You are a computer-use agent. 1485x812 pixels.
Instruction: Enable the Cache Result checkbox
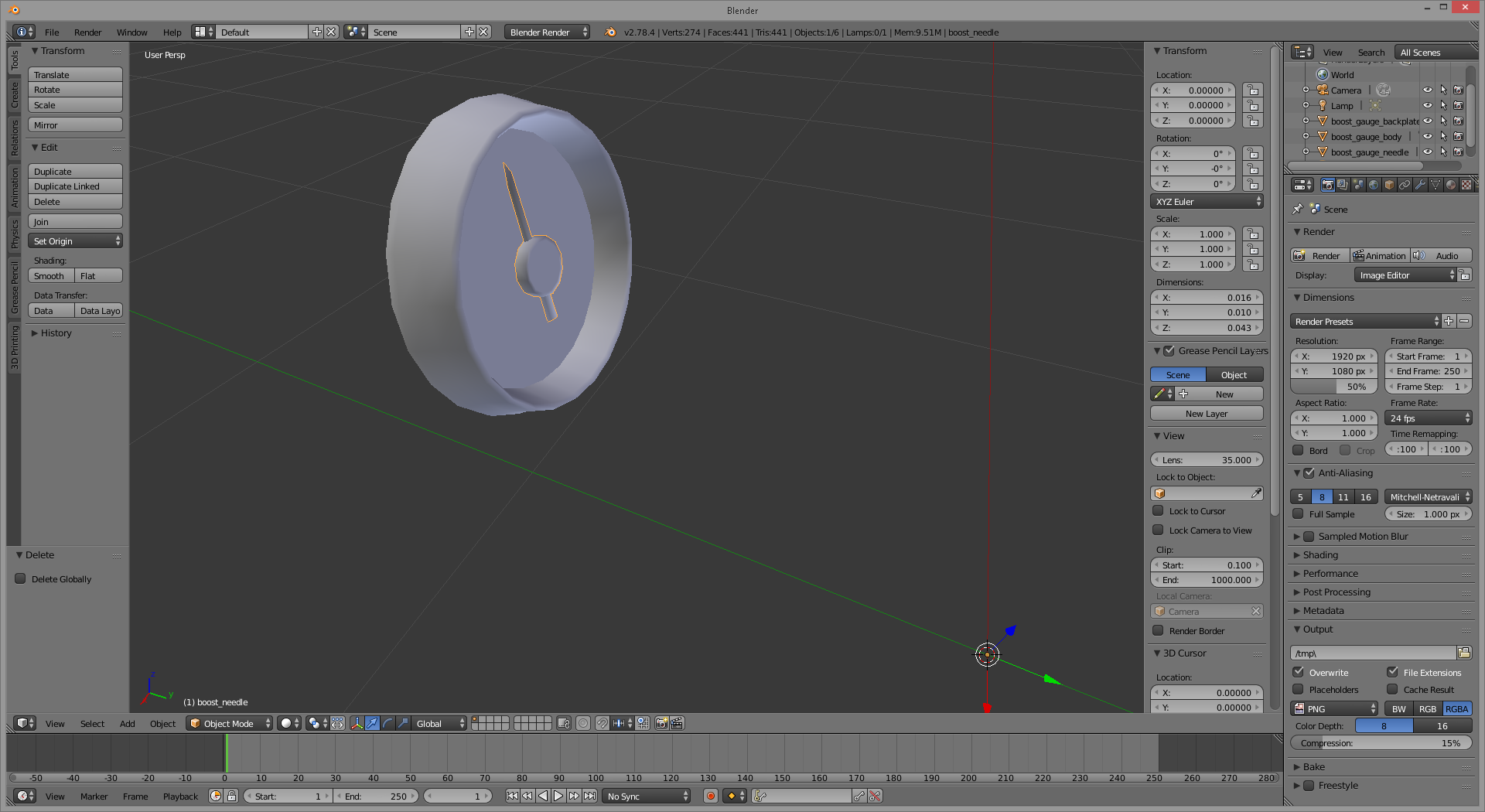click(1392, 689)
